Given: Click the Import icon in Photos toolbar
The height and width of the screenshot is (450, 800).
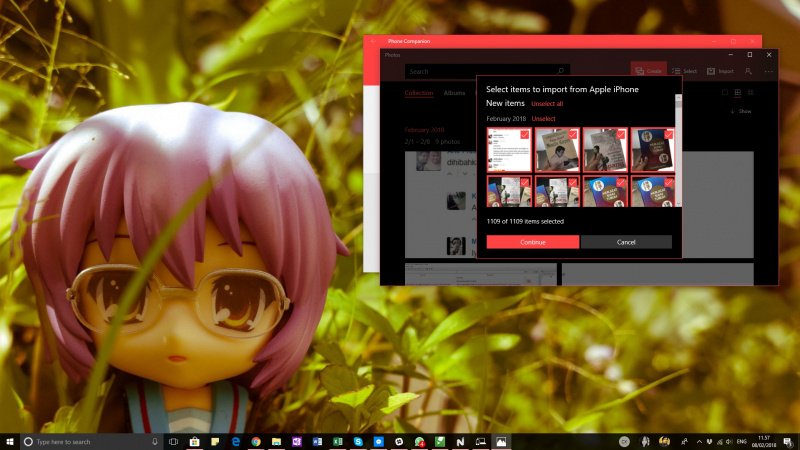Looking at the screenshot, I should pos(711,71).
